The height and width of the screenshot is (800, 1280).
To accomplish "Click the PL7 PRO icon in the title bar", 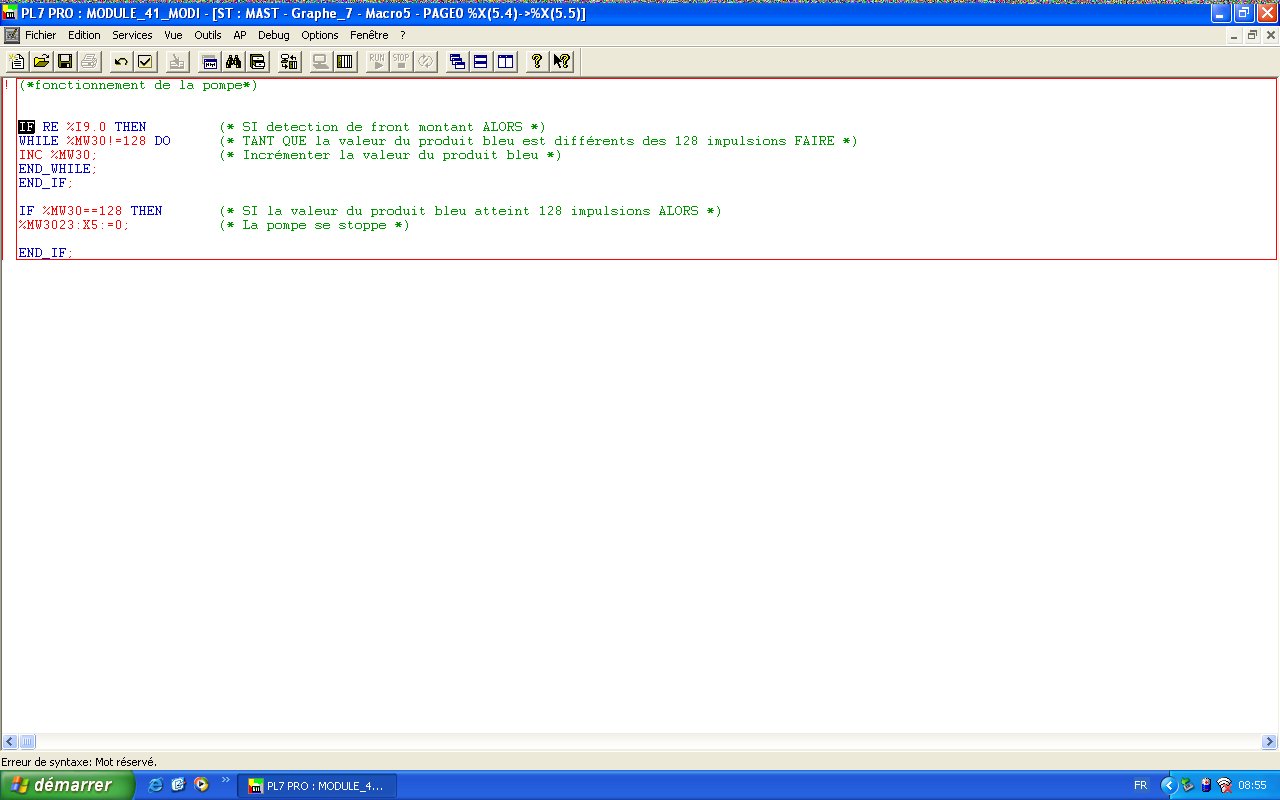I will coord(11,14).
